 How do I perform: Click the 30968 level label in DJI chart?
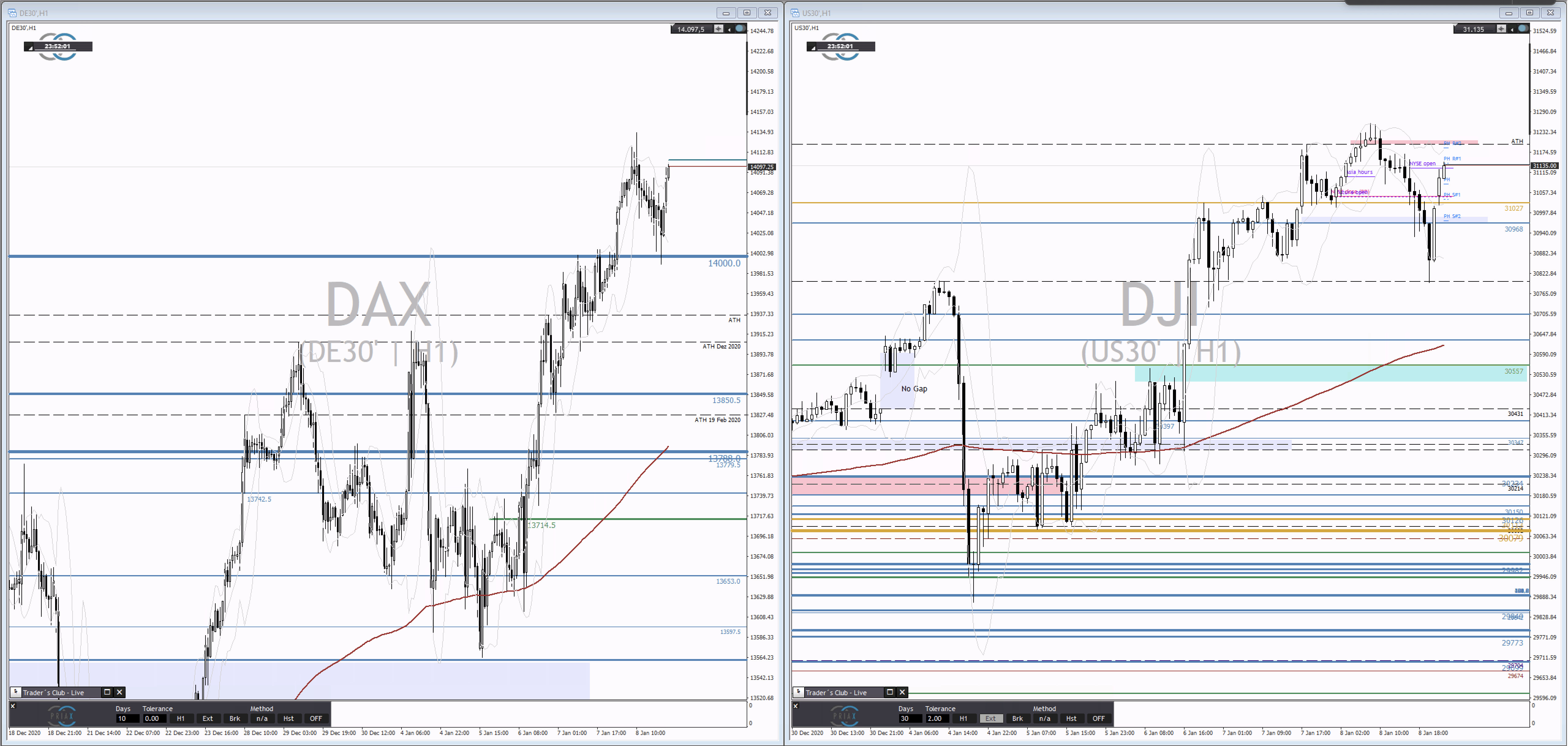(x=1514, y=229)
